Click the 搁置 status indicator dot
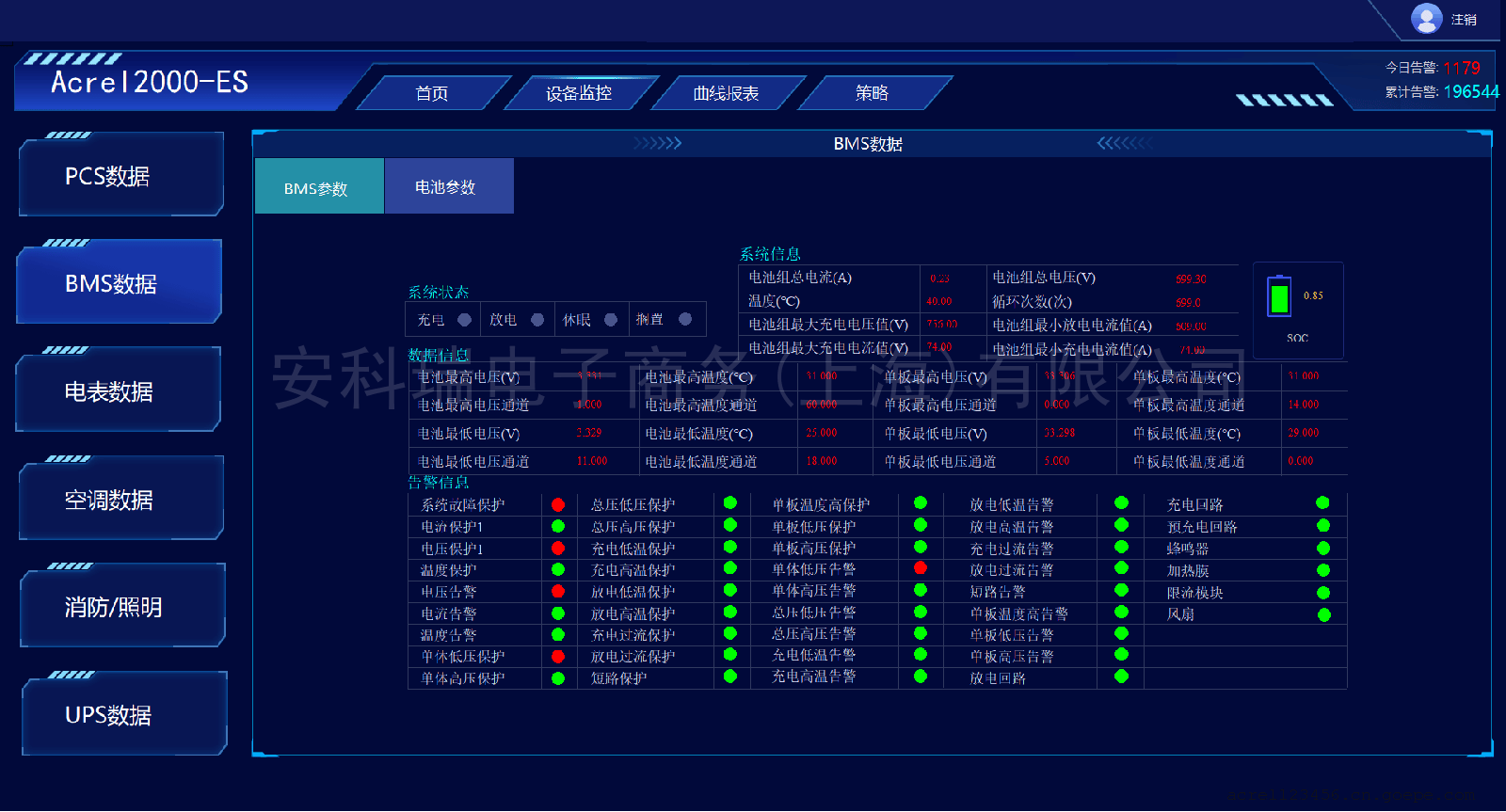 click(685, 319)
